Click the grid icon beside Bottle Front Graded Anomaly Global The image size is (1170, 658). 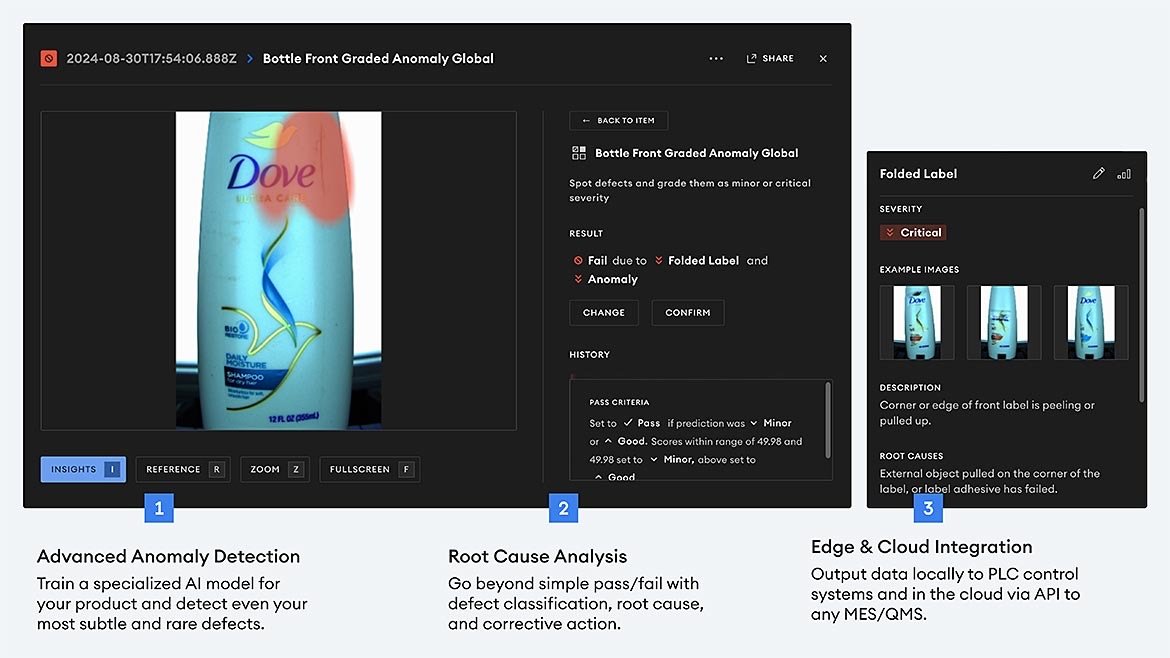579,153
